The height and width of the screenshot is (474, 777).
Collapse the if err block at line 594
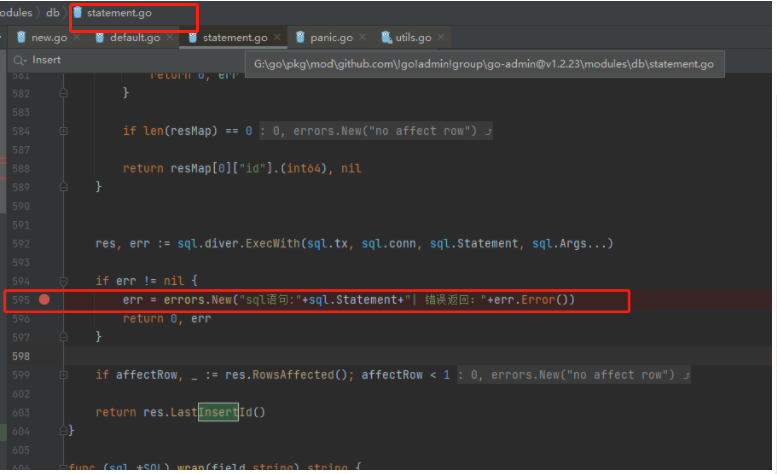[63, 281]
